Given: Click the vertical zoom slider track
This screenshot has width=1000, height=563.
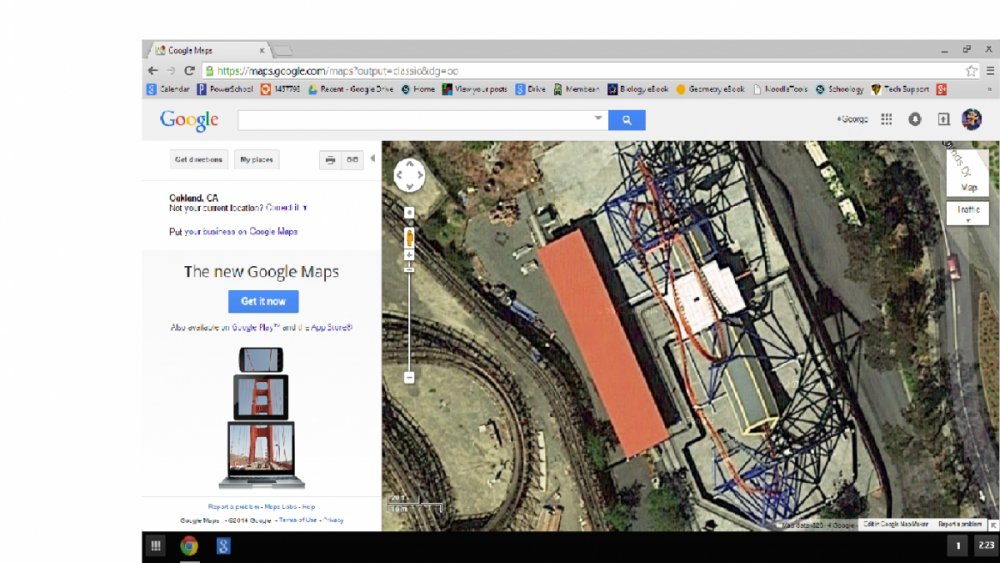Looking at the screenshot, I should click(x=409, y=320).
